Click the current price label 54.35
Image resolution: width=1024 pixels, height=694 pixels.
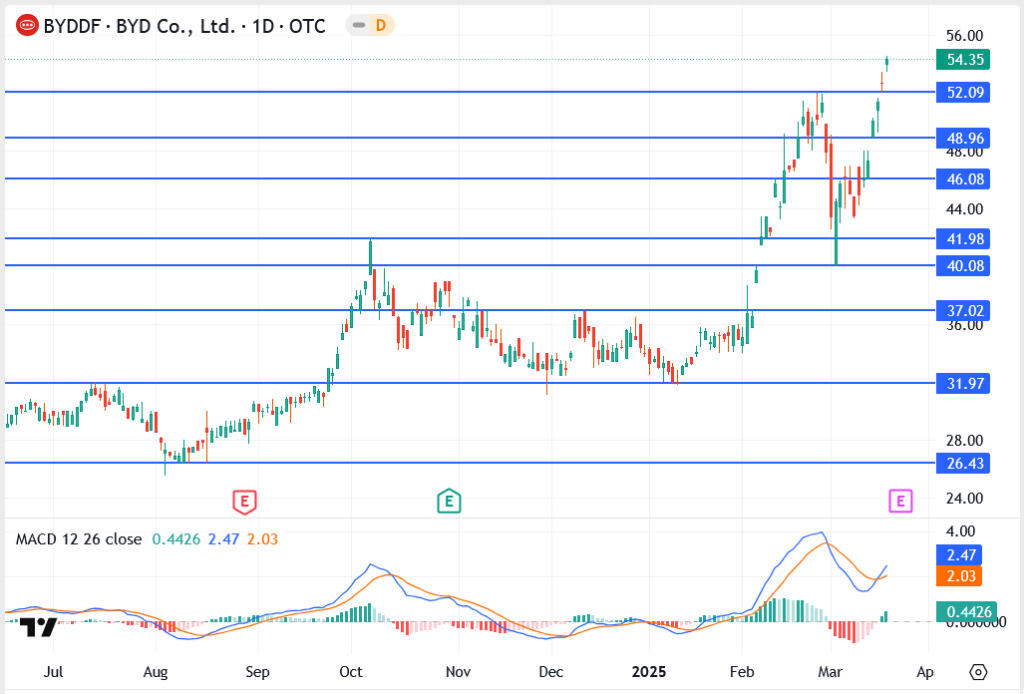(964, 60)
